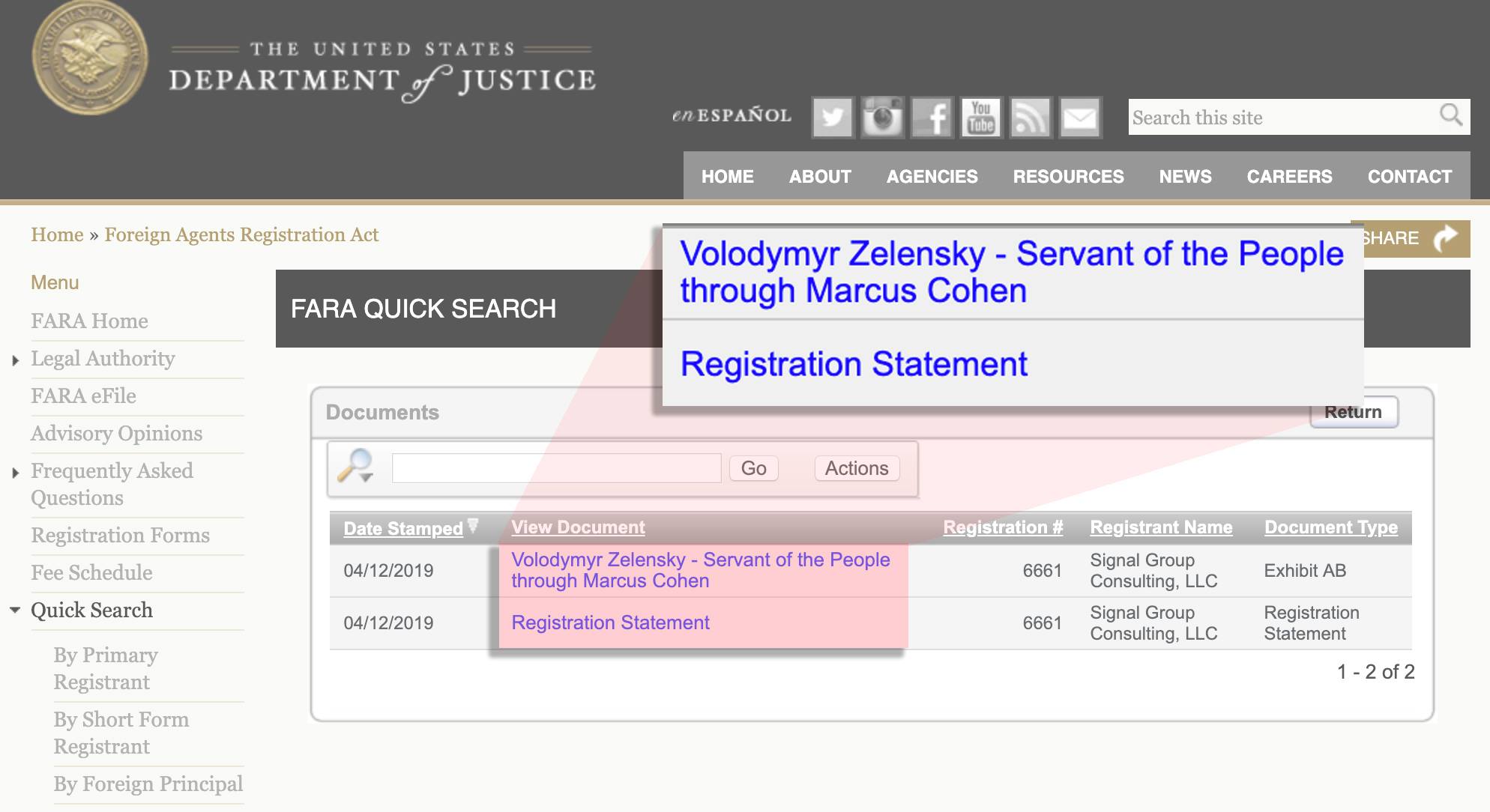Image resolution: width=1490 pixels, height=812 pixels.
Task: Open the YouTube channel icon
Action: [x=981, y=118]
